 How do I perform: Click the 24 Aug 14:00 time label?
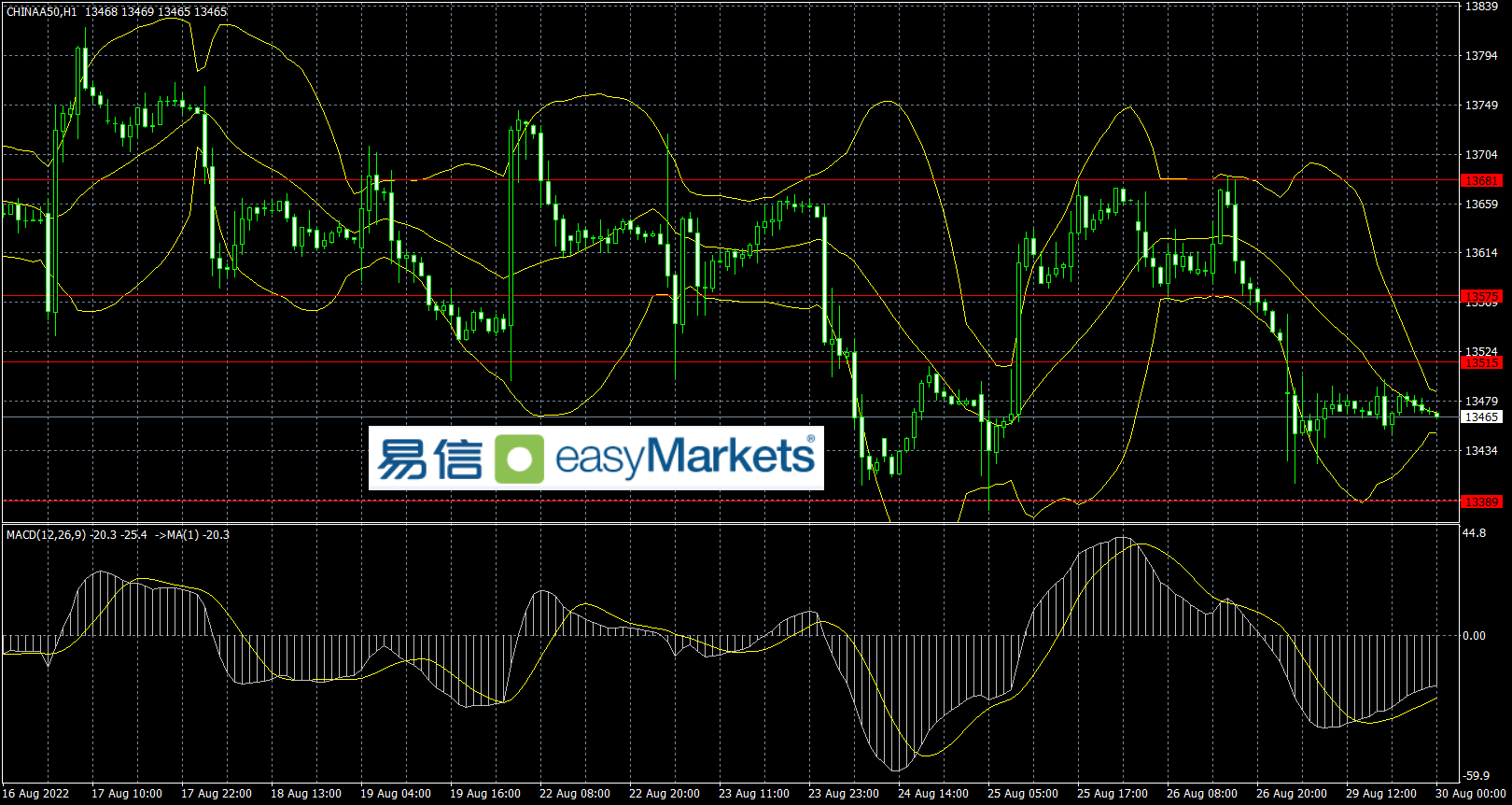coord(933,794)
